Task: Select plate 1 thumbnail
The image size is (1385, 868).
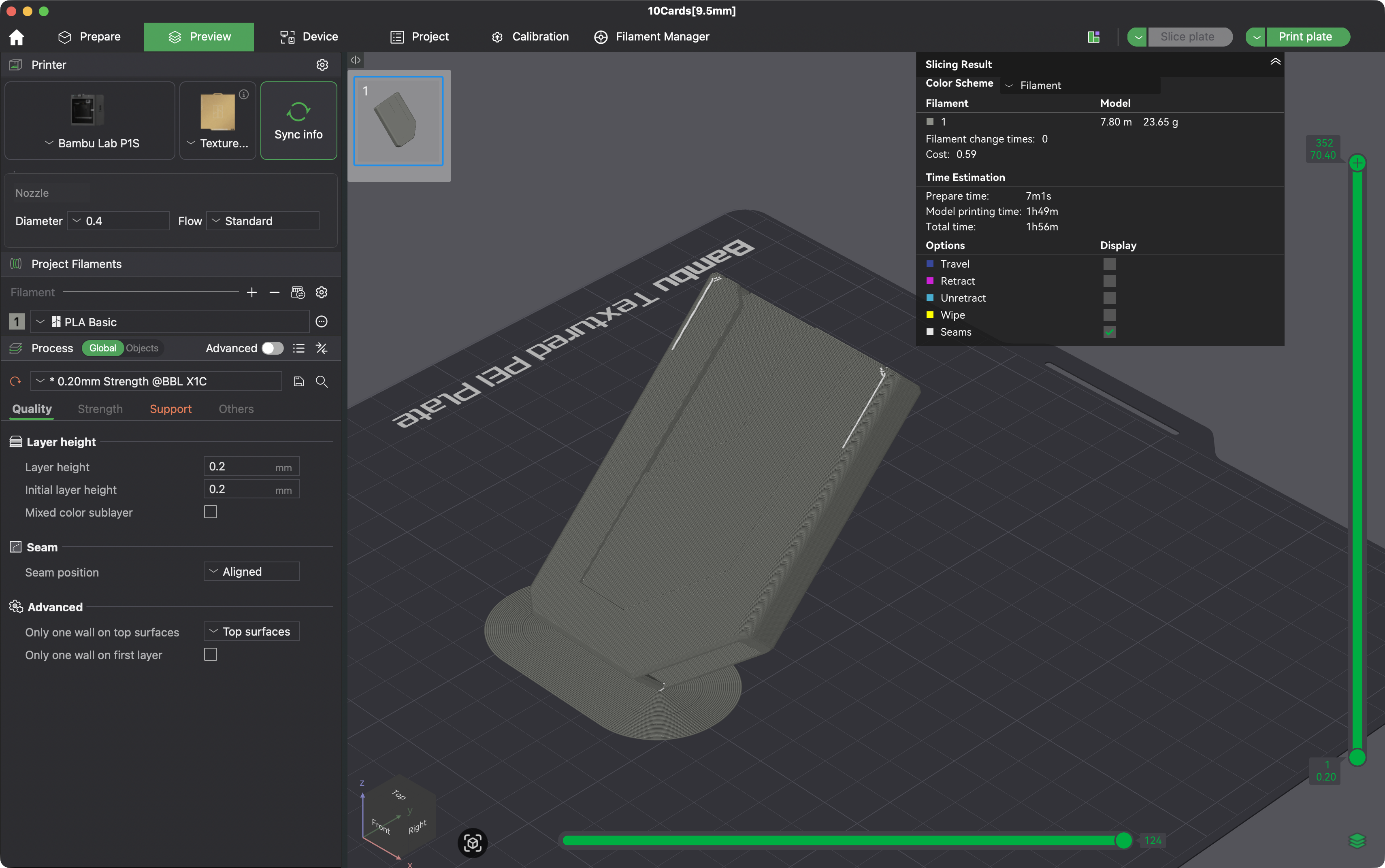Action: pyautogui.click(x=398, y=121)
